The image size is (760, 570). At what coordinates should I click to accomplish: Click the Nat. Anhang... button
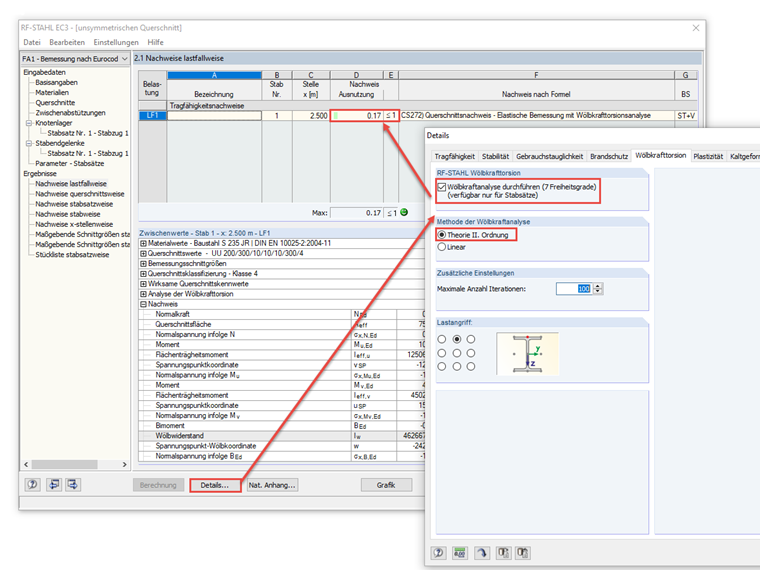272,485
